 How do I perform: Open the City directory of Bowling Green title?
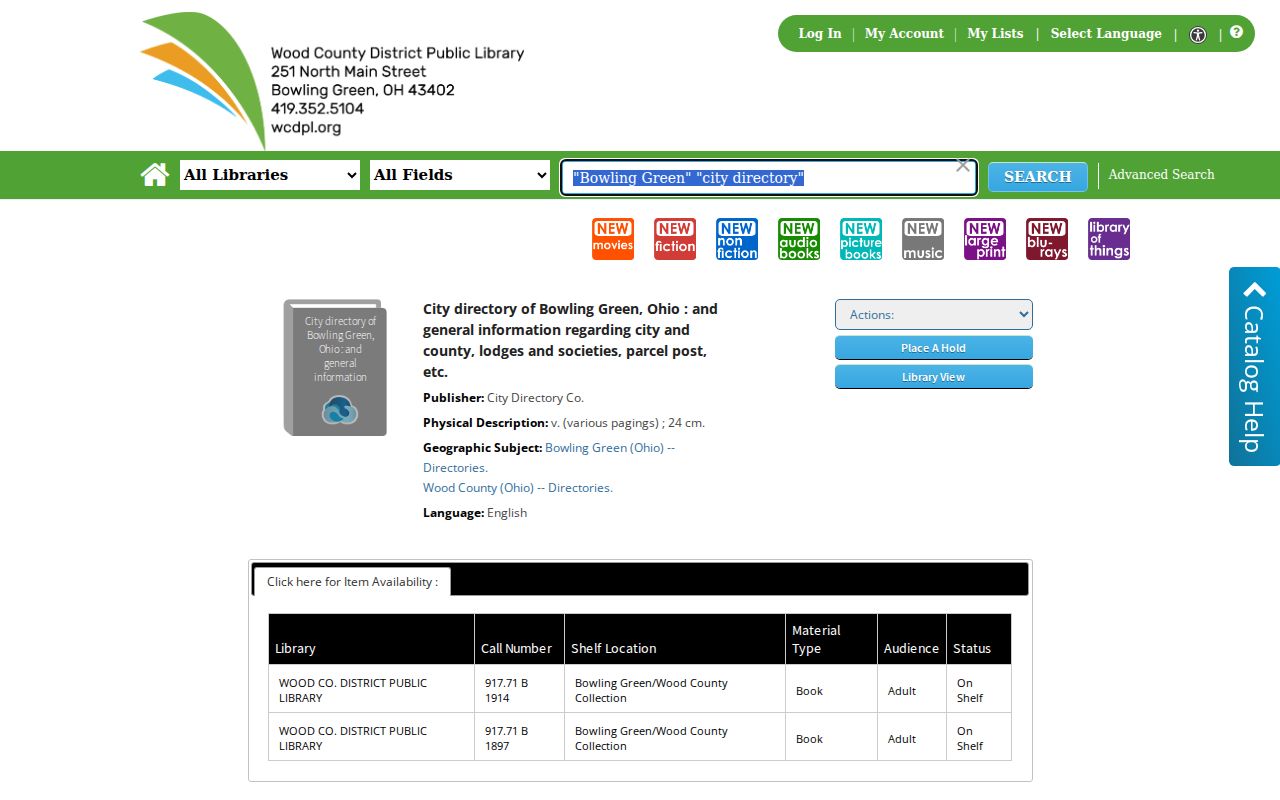pyautogui.click(x=570, y=340)
